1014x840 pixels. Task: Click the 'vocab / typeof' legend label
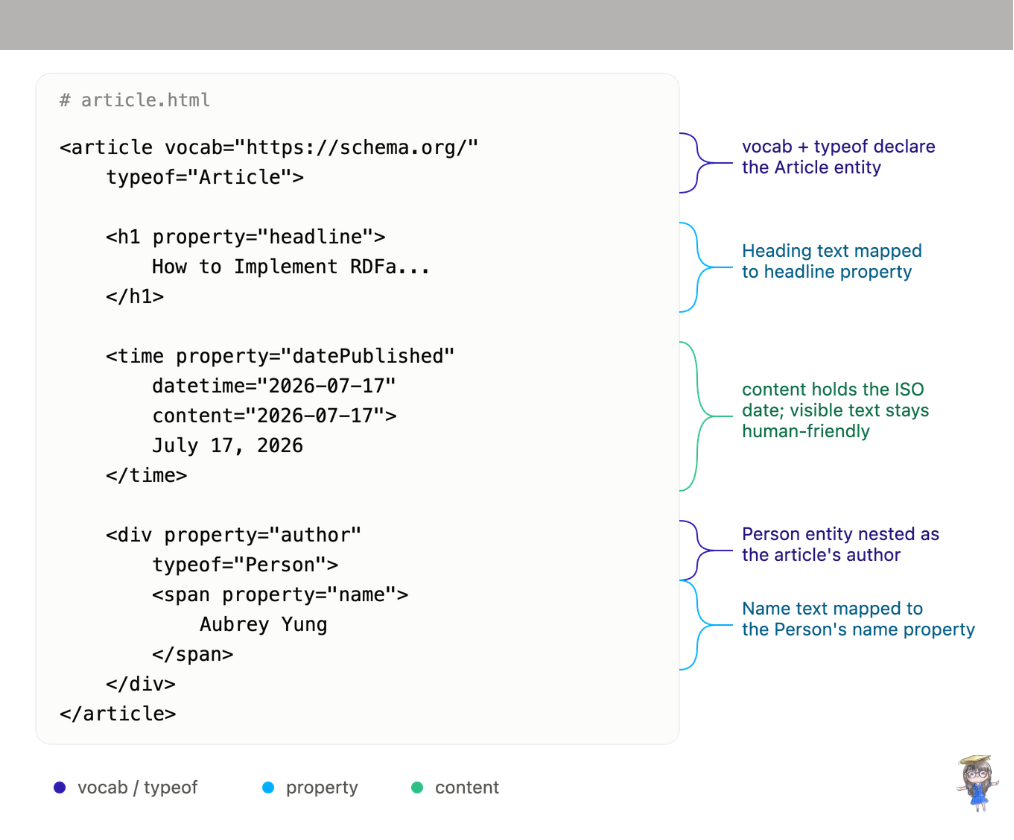pos(137,787)
